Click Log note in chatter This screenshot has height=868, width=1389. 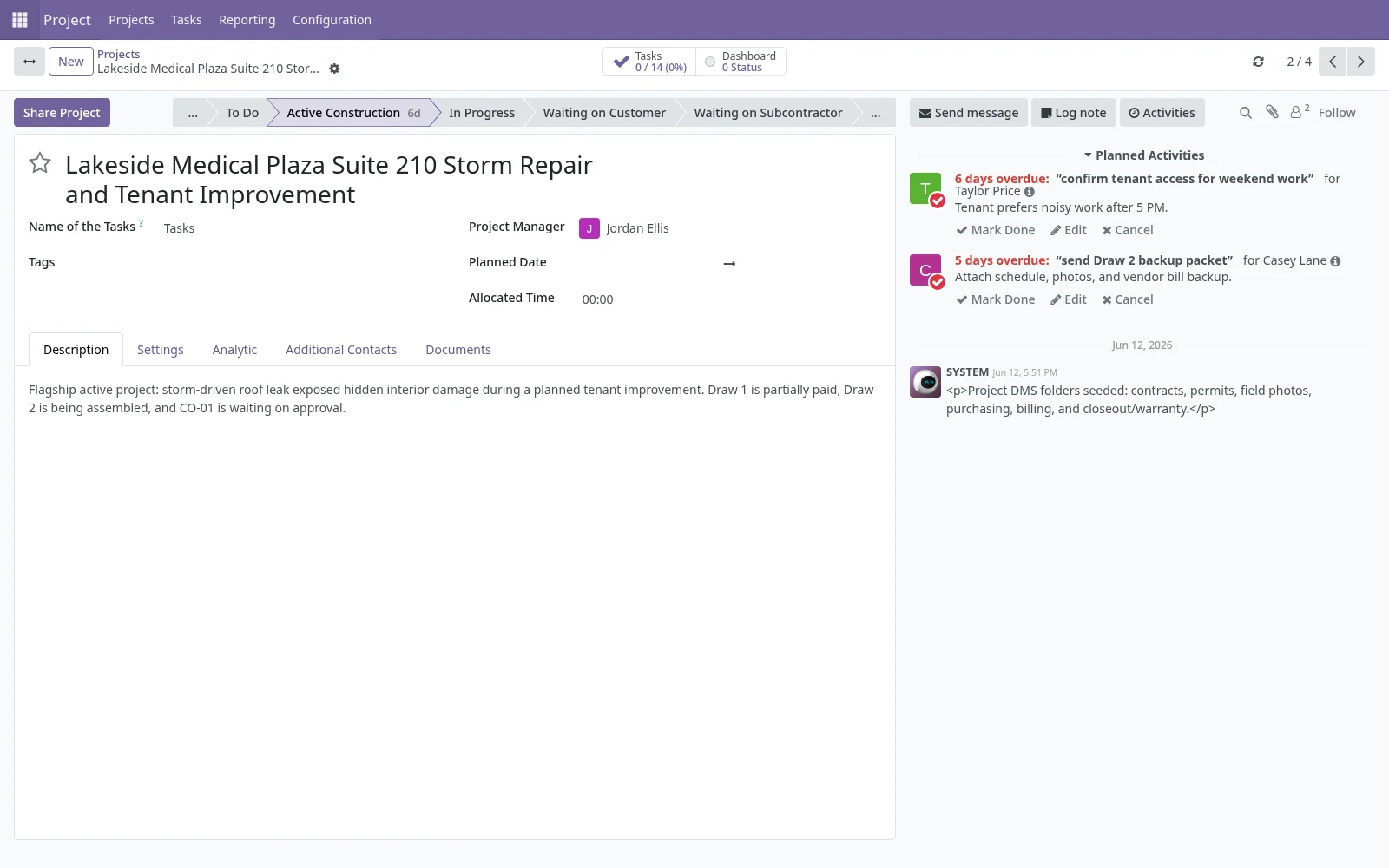pyautogui.click(x=1074, y=113)
